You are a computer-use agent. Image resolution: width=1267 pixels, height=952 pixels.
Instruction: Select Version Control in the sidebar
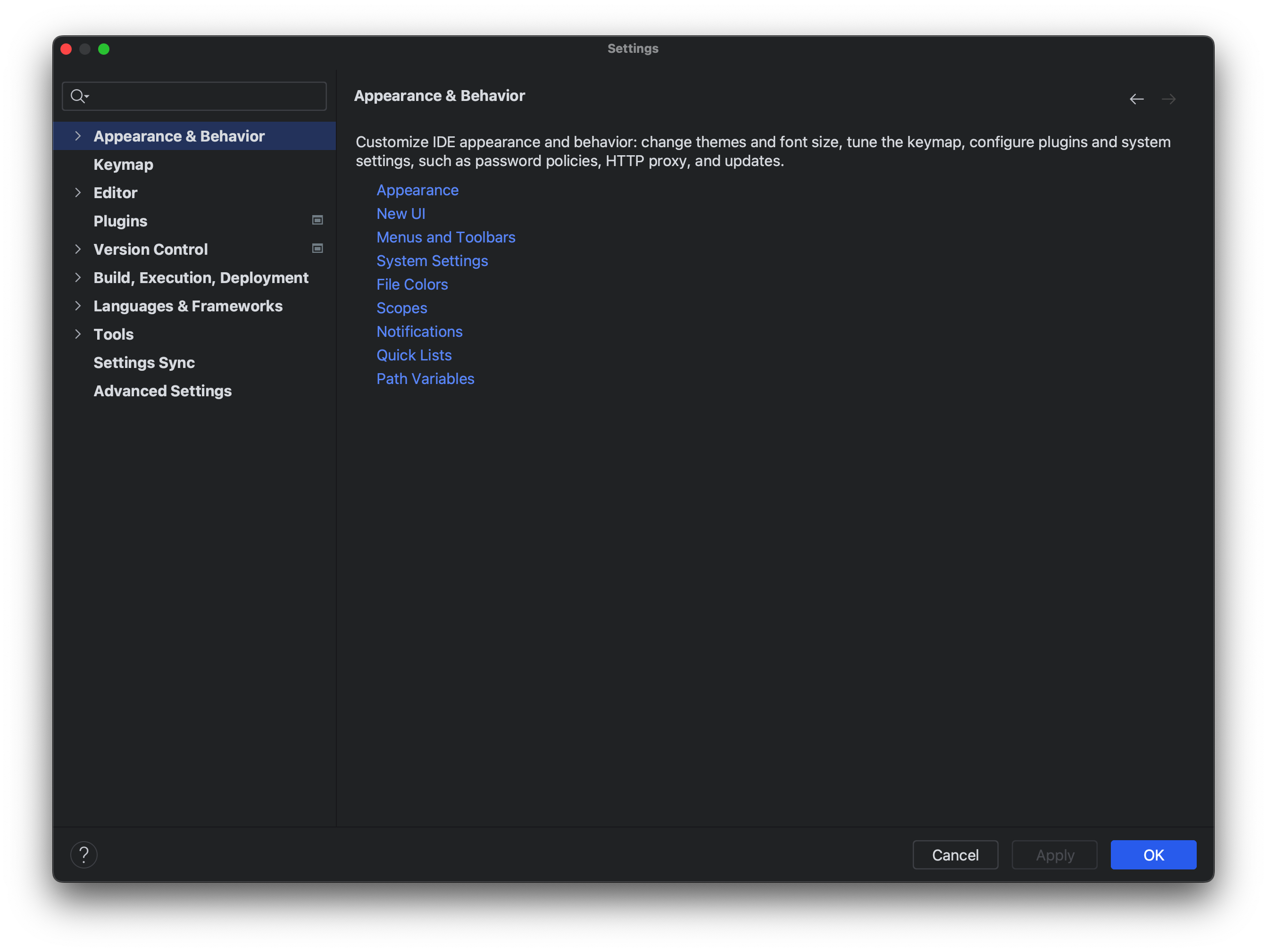tap(194, 249)
